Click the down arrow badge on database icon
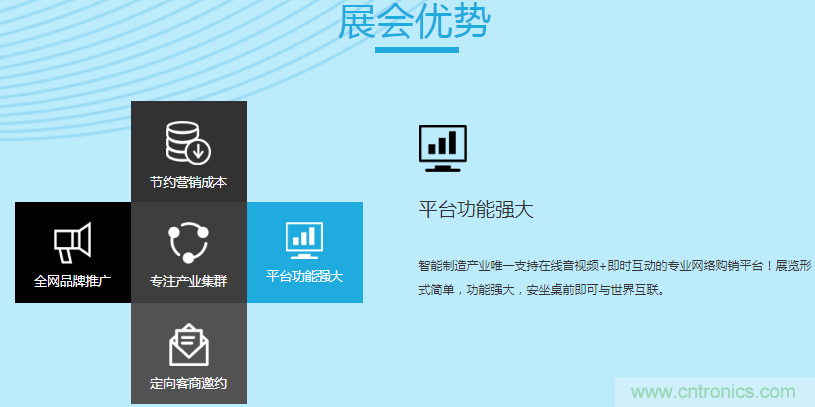Viewport: 815px width, 407px height. tap(198, 152)
